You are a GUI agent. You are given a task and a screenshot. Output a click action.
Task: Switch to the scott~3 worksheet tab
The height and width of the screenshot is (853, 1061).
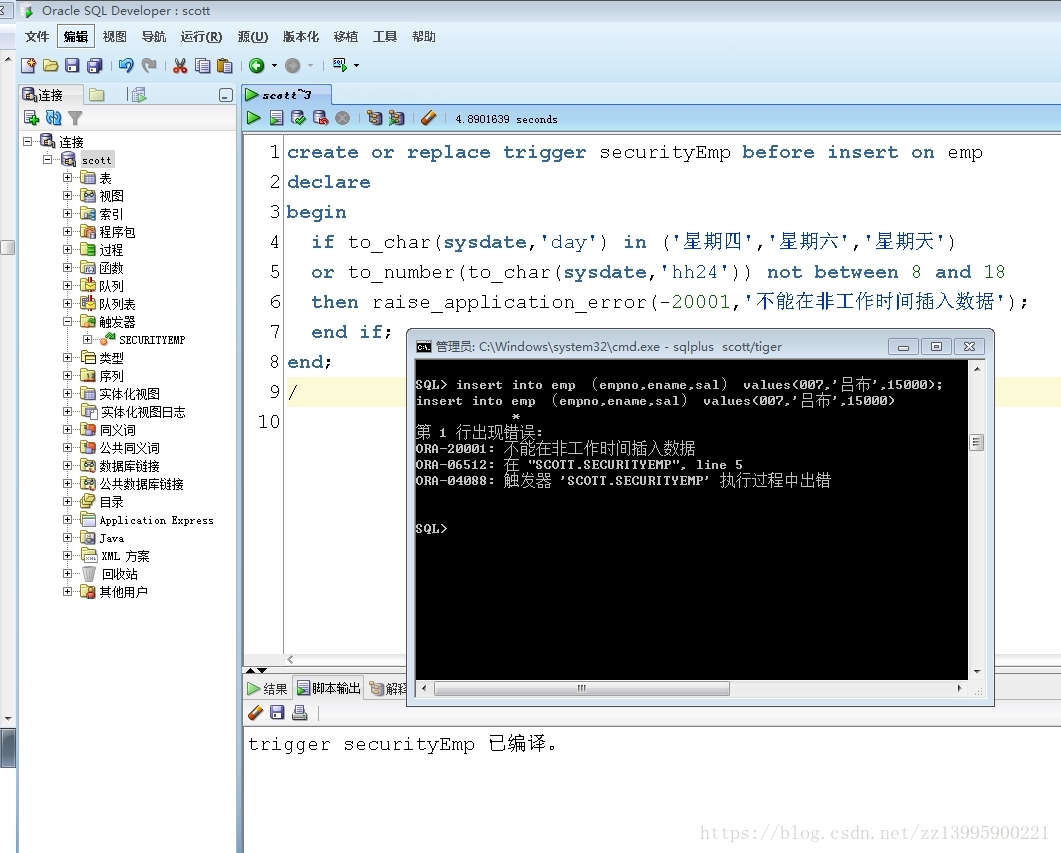287,95
